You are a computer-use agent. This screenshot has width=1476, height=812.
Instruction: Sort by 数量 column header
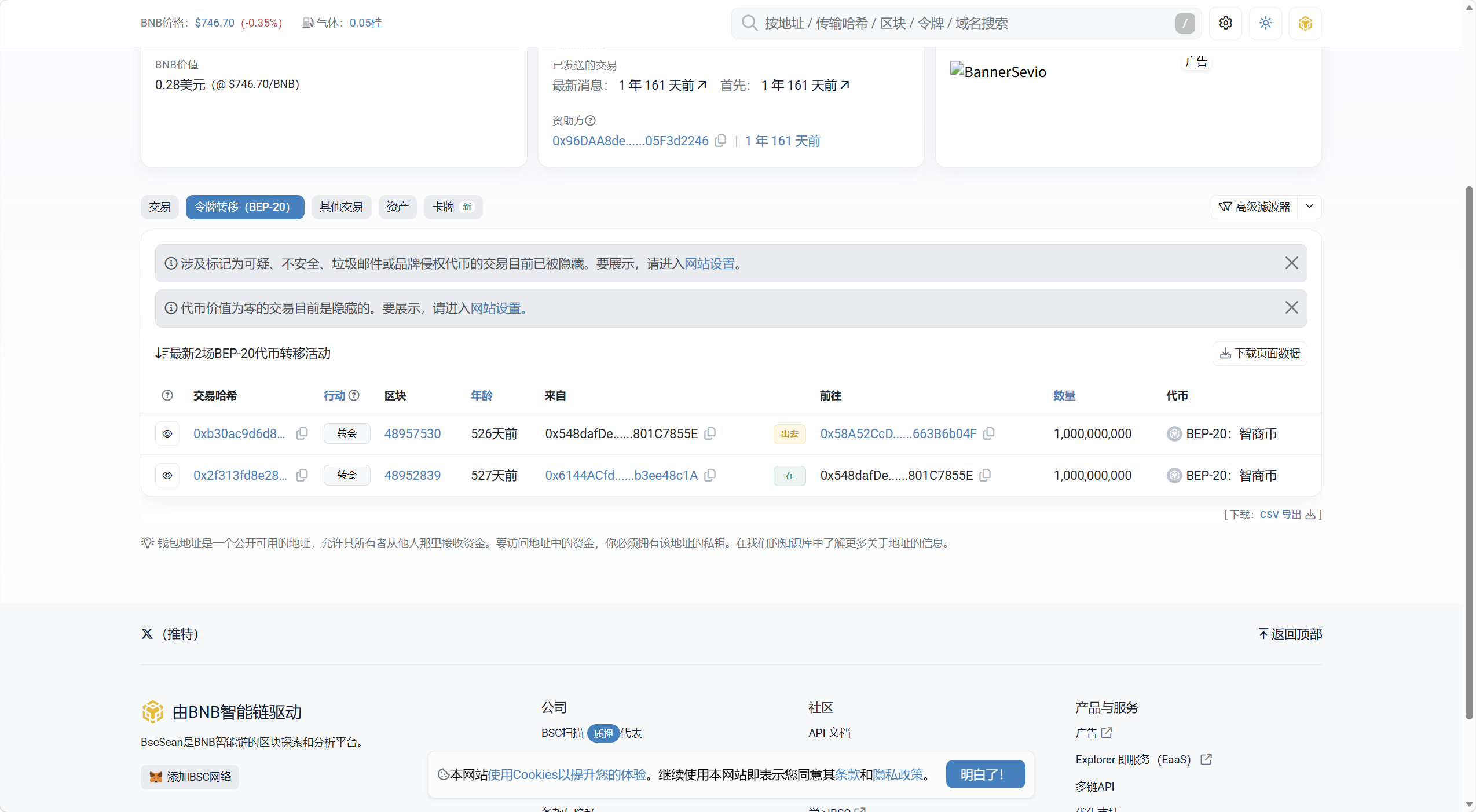[x=1064, y=395]
